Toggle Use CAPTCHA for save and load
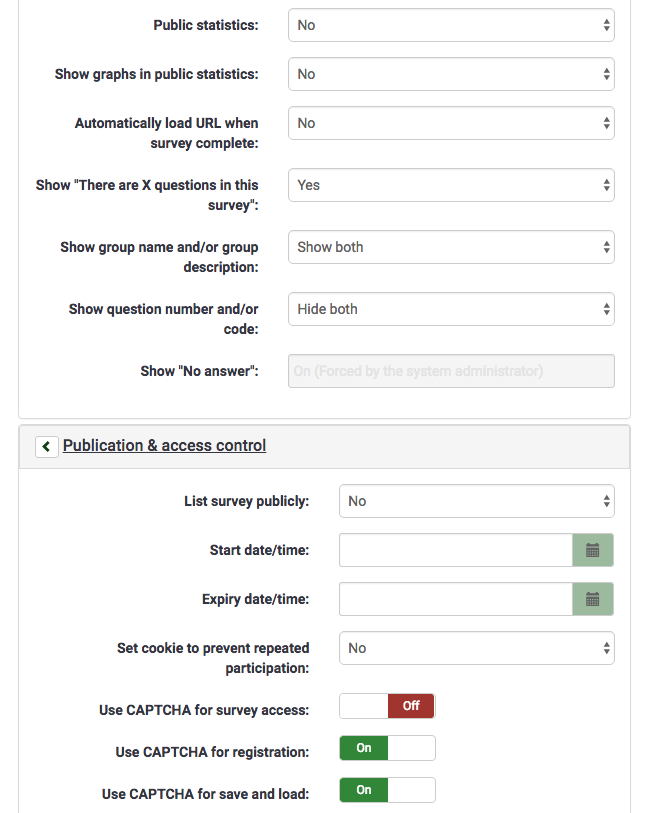Image resolution: width=651 pixels, height=813 pixels. (387, 790)
